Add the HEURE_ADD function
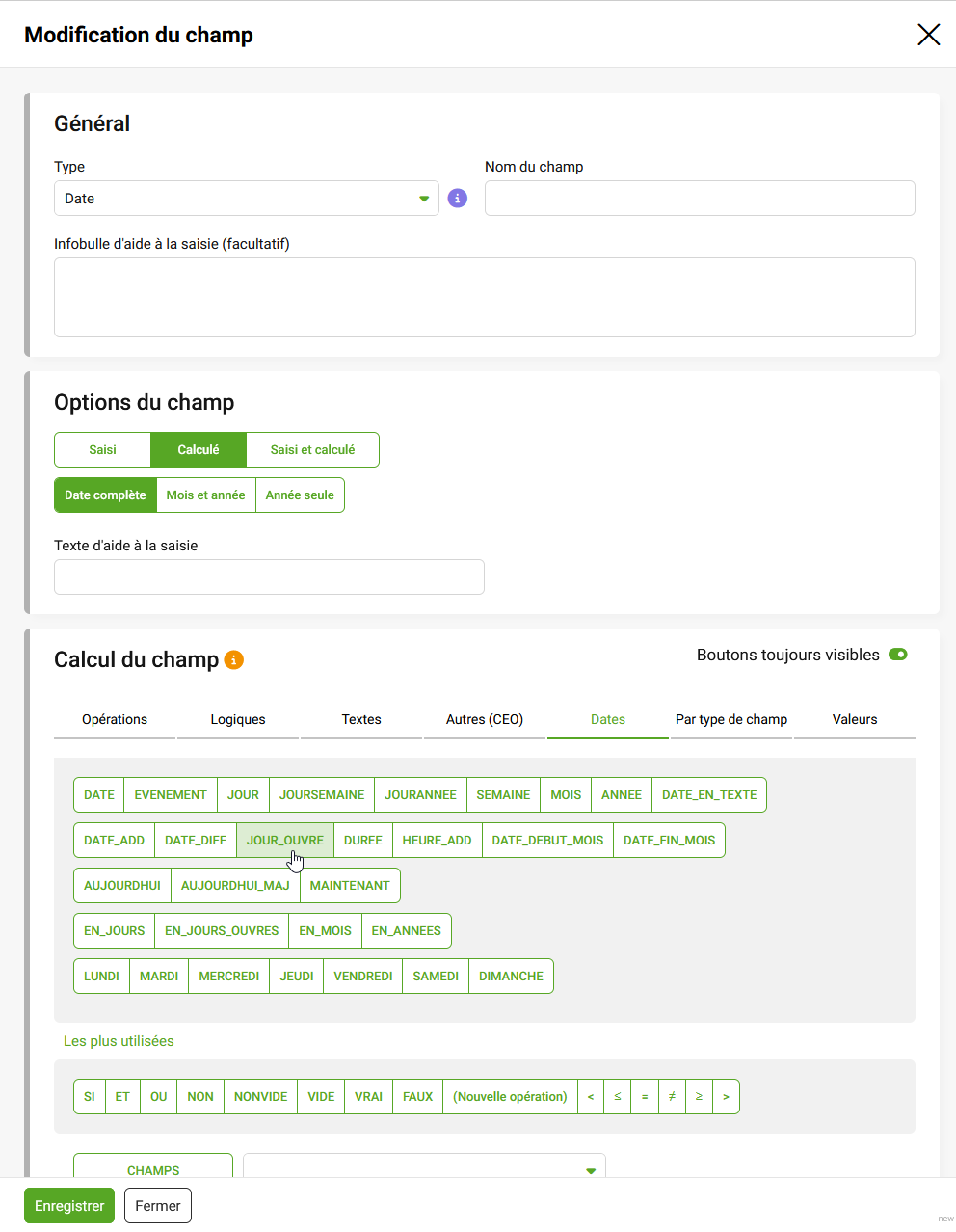 437,841
